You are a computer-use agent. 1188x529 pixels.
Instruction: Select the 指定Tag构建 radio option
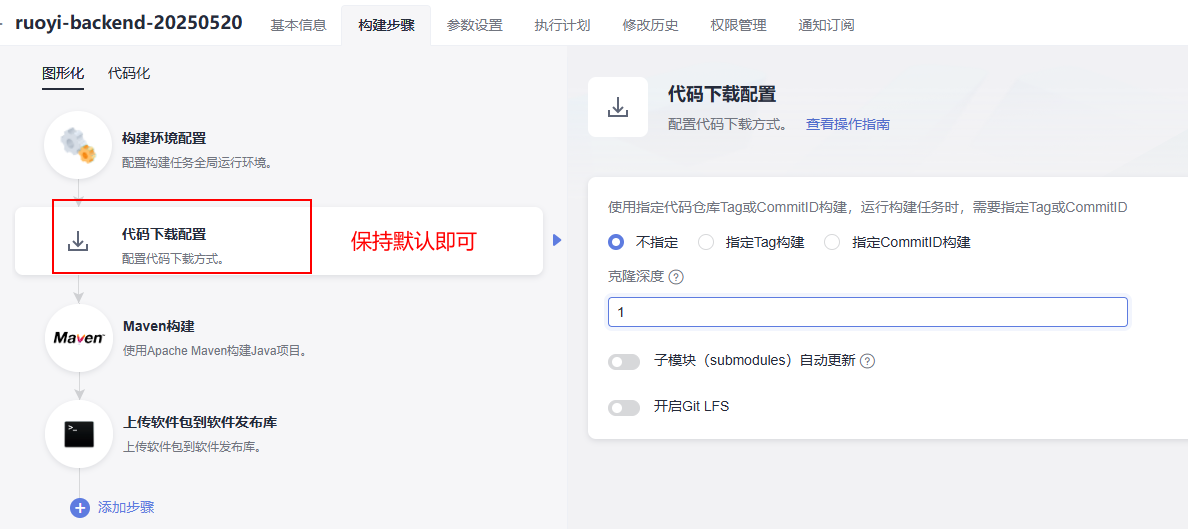[706, 243]
